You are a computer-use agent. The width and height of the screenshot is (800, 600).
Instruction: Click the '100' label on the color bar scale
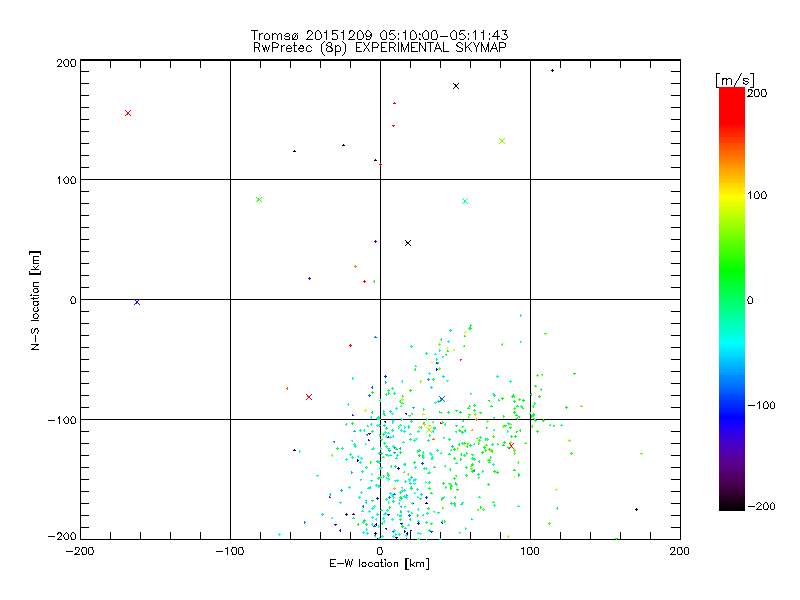(x=757, y=195)
